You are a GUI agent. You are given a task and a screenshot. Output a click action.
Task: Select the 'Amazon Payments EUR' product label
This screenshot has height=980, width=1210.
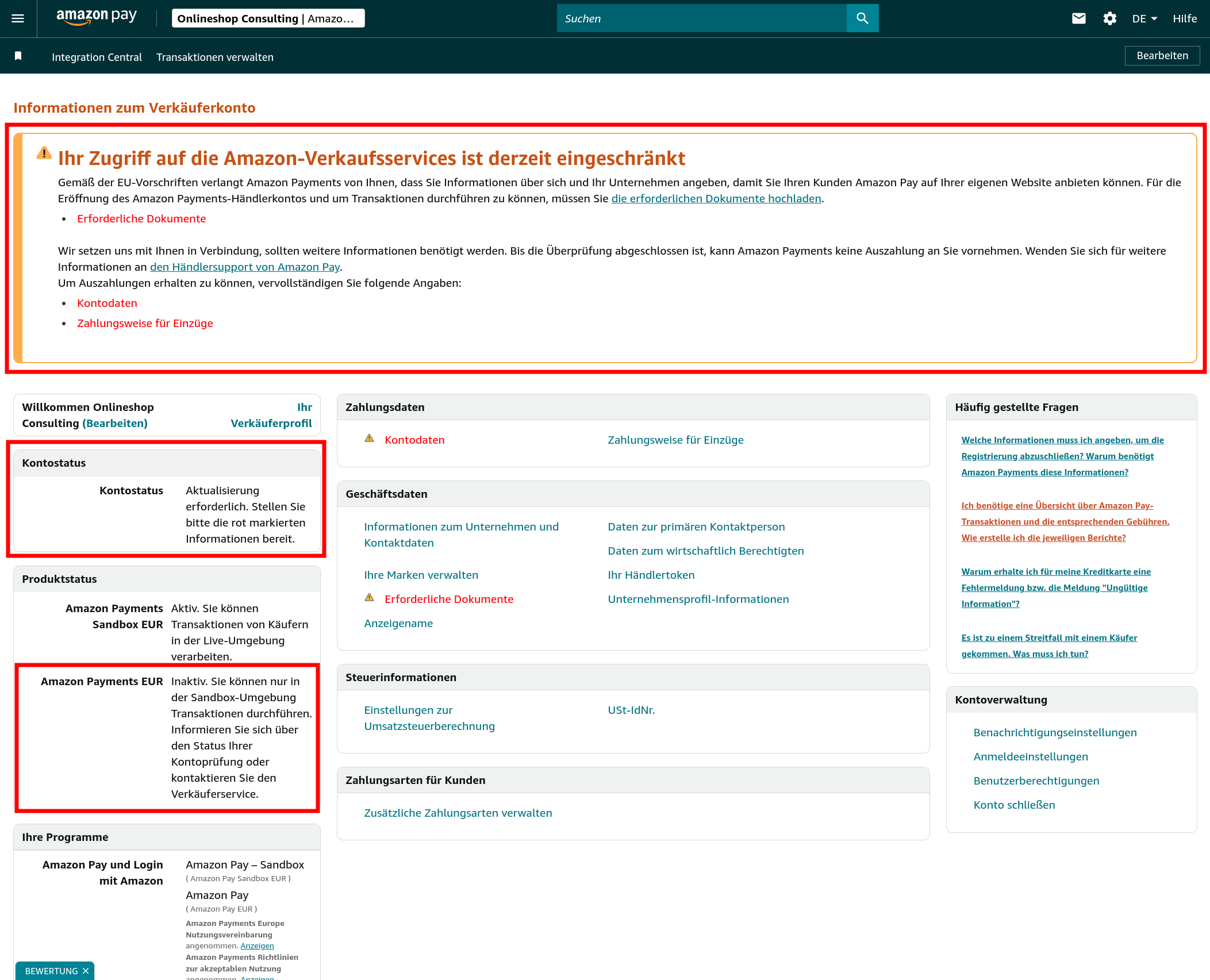point(102,681)
